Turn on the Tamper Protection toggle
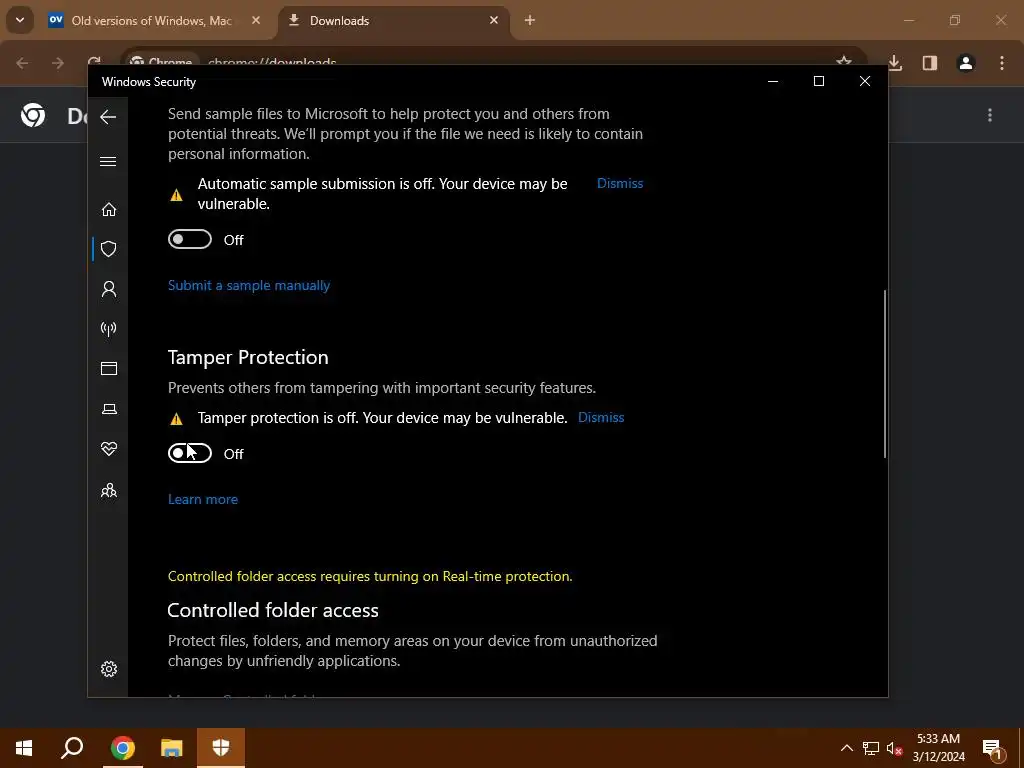The width and height of the screenshot is (1024, 768). pos(189,453)
